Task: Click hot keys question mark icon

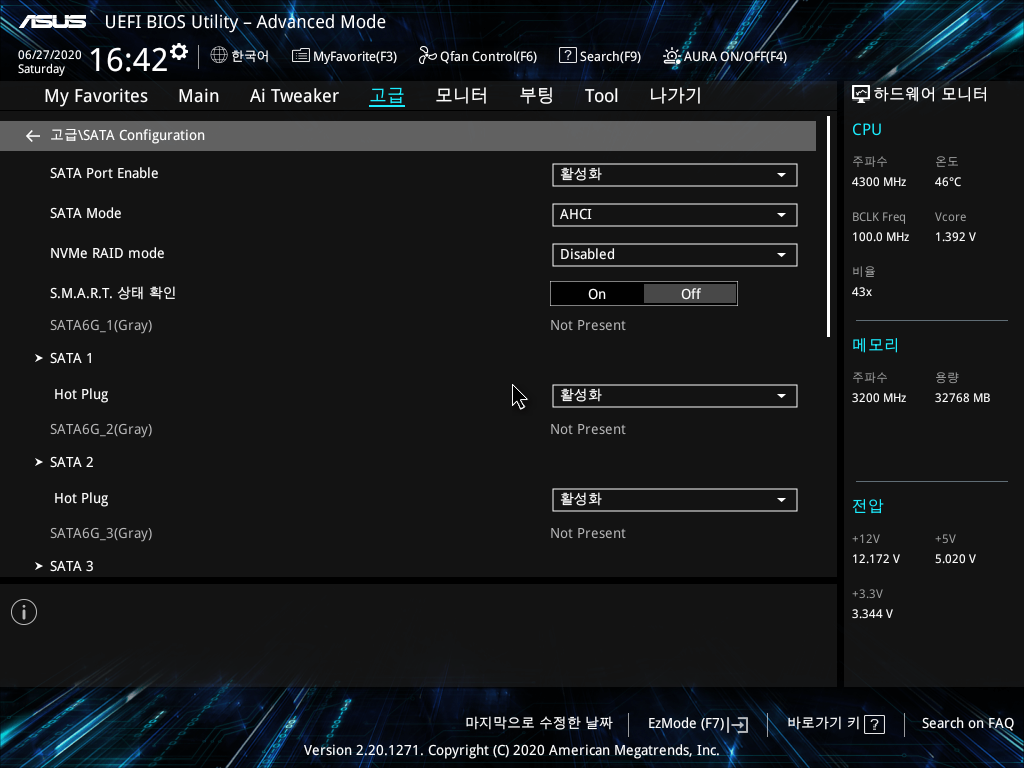Action: click(x=874, y=724)
